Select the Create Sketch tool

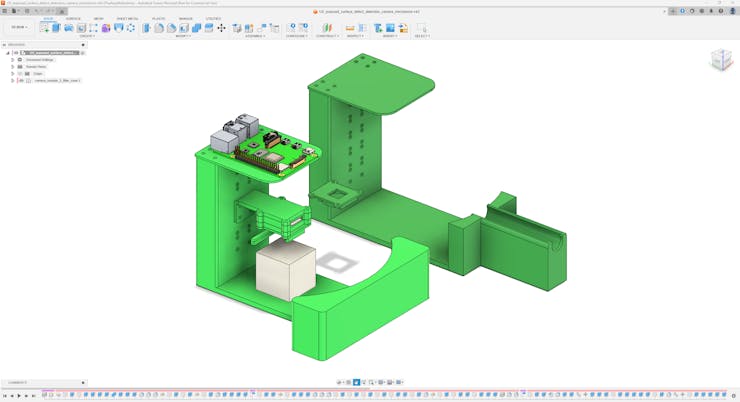[44, 28]
